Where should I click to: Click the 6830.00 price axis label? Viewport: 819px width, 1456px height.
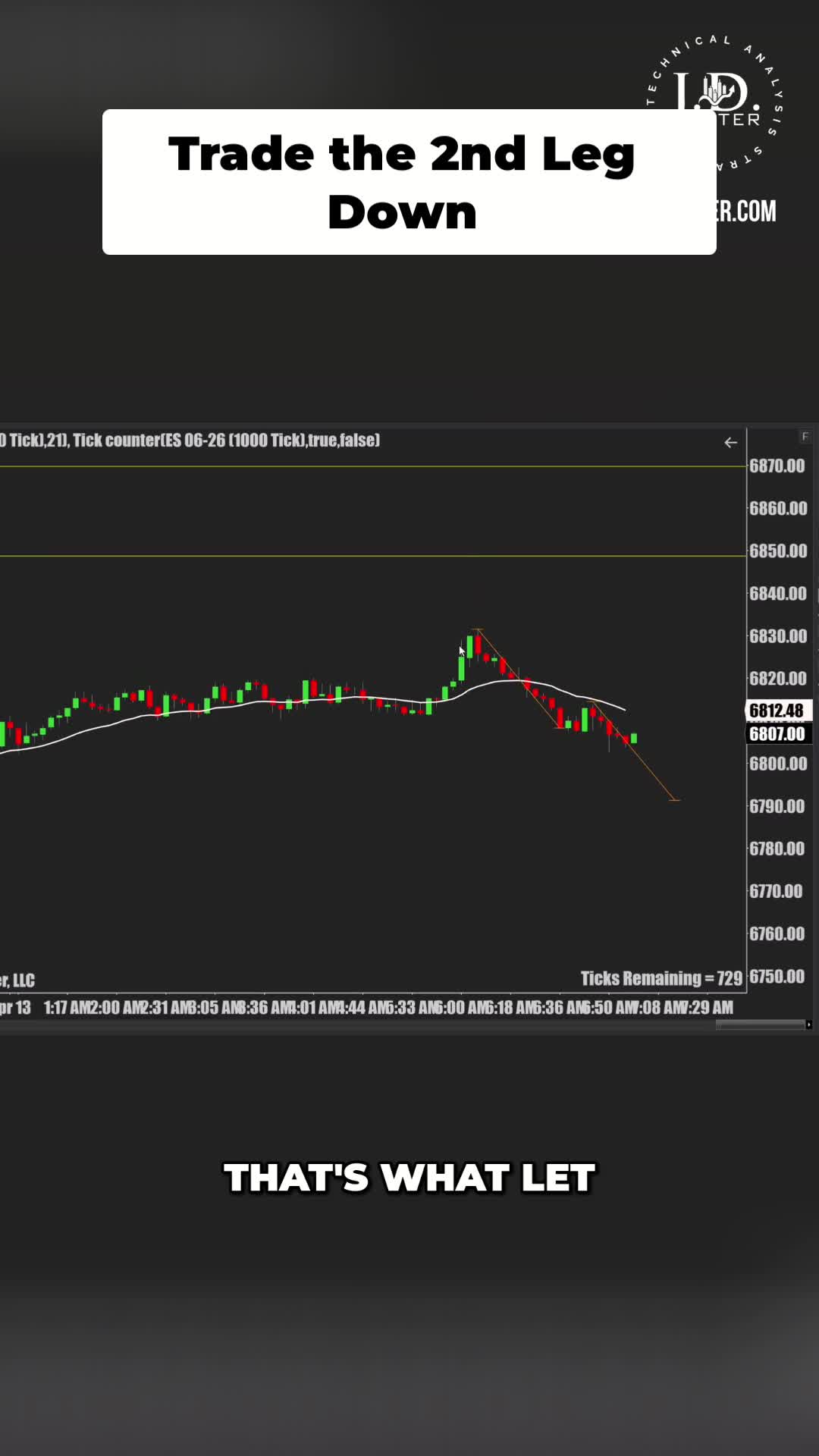(778, 635)
